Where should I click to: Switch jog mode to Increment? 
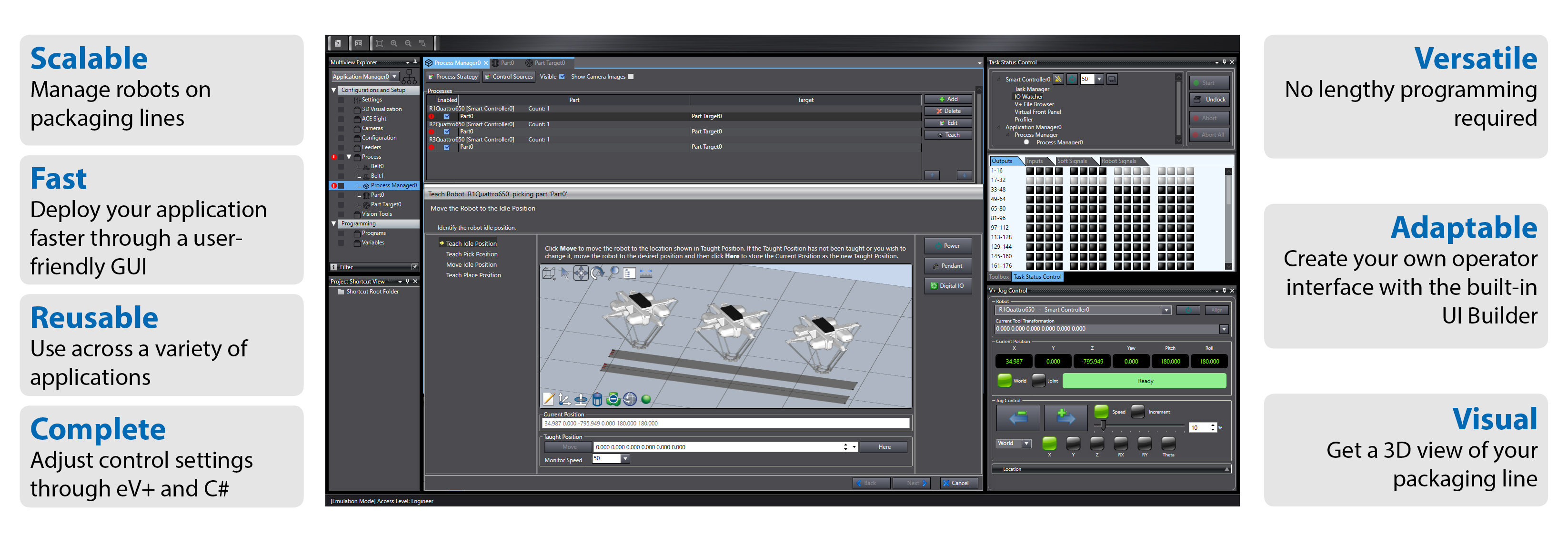click(x=1137, y=412)
